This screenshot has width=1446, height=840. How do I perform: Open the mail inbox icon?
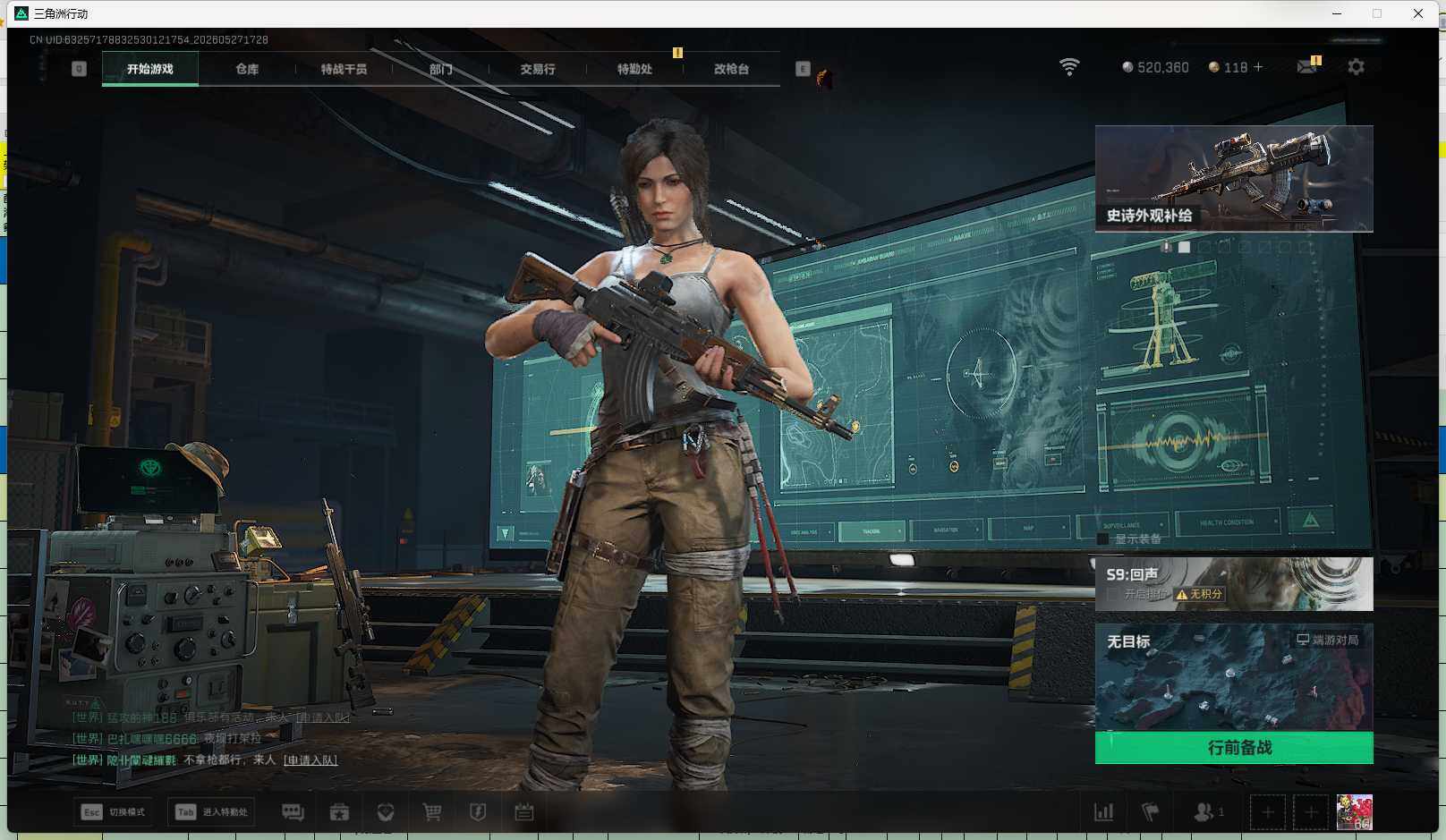click(1308, 66)
